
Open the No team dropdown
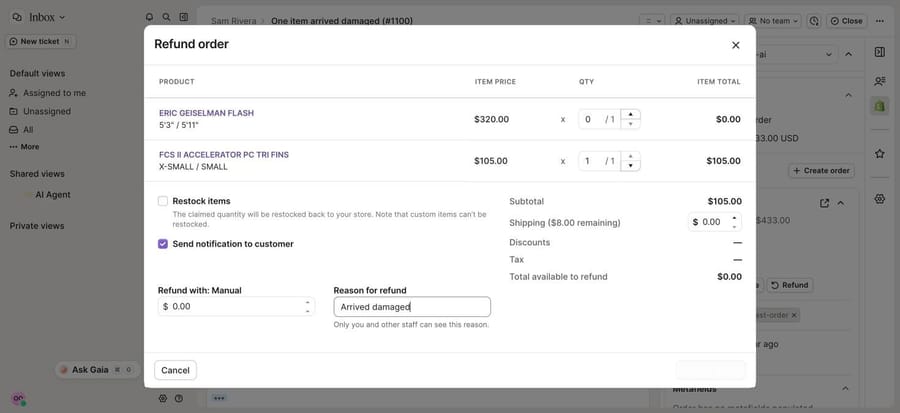tap(773, 21)
